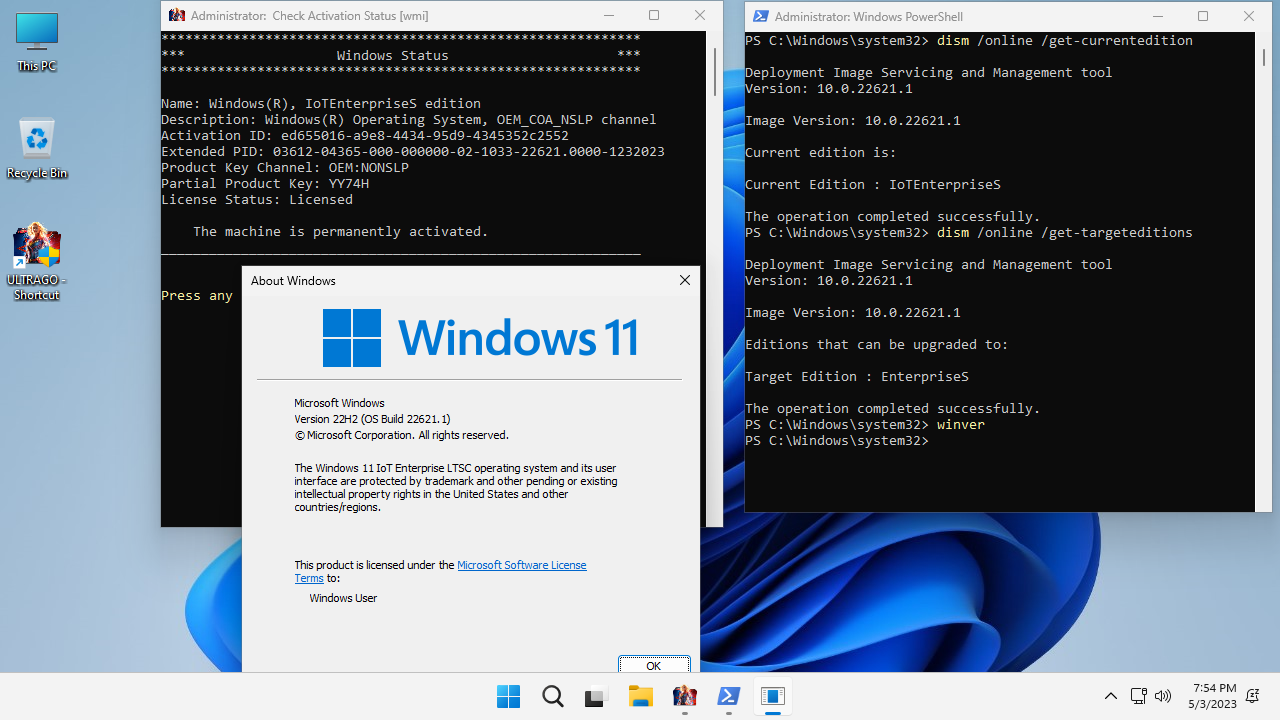
Task: Open the Windows Start menu
Action: tap(508, 696)
